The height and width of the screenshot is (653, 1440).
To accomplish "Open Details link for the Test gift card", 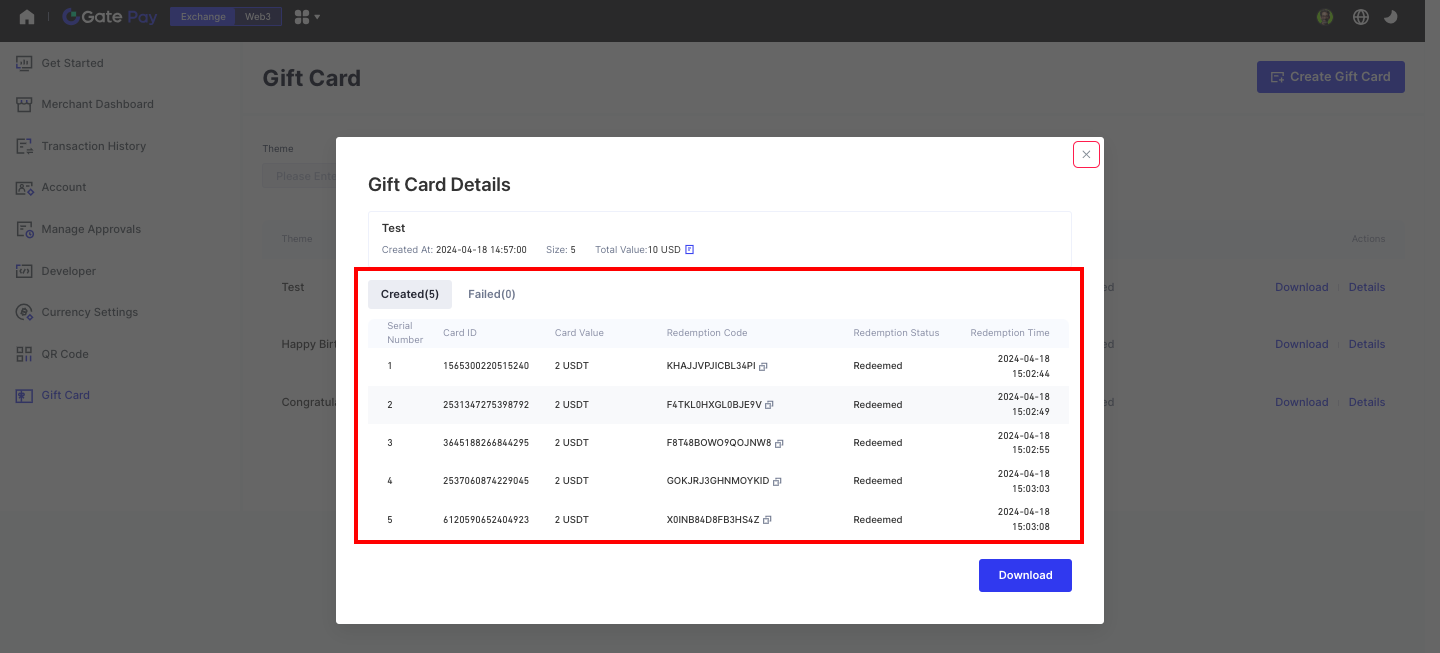I will (1366, 287).
